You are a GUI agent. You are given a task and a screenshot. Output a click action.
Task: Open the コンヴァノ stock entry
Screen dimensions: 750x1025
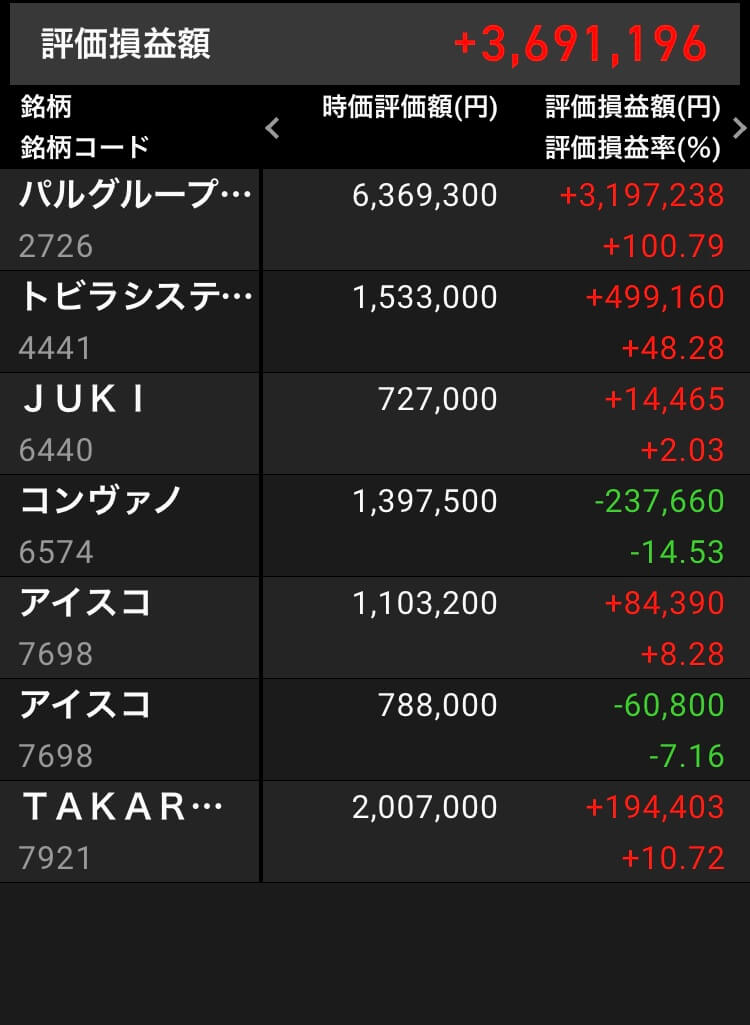click(x=375, y=526)
